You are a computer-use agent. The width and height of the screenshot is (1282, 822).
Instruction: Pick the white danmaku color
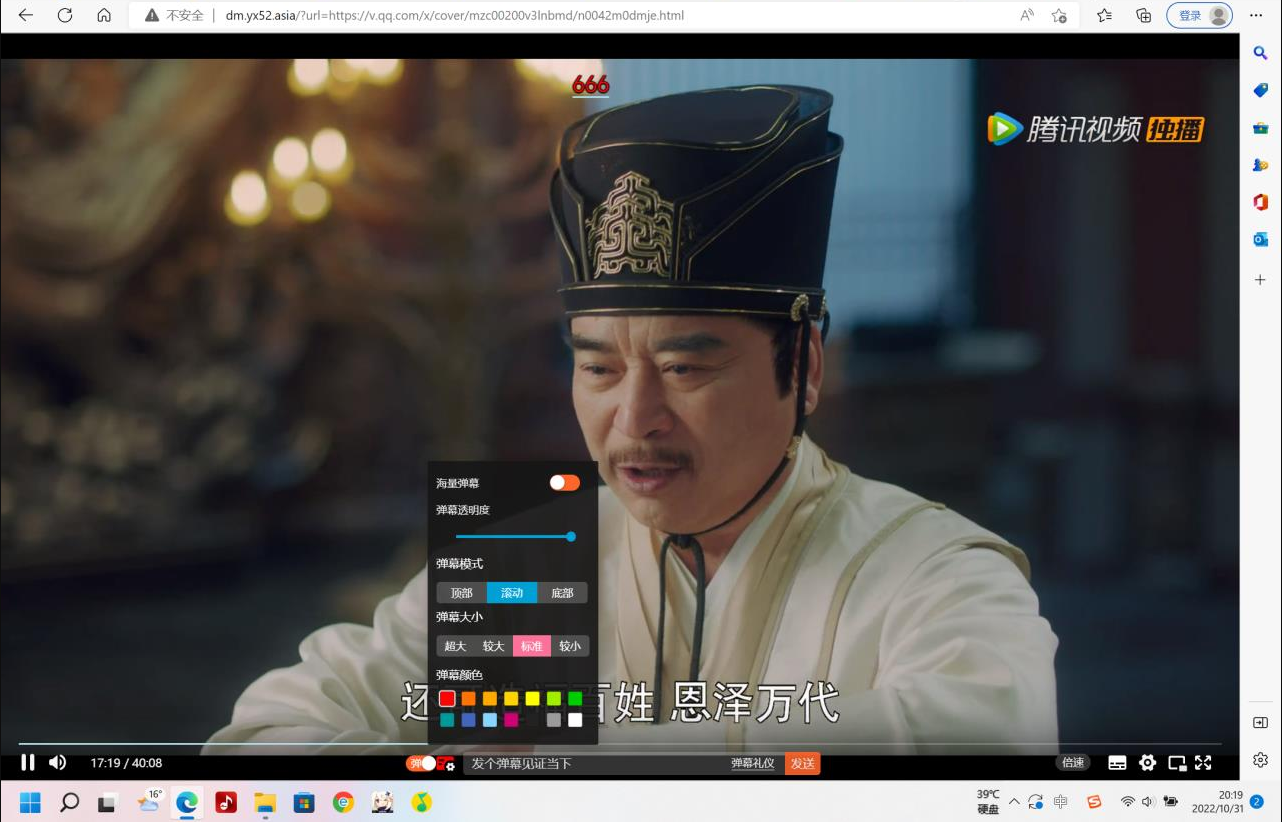tap(575, 720)
